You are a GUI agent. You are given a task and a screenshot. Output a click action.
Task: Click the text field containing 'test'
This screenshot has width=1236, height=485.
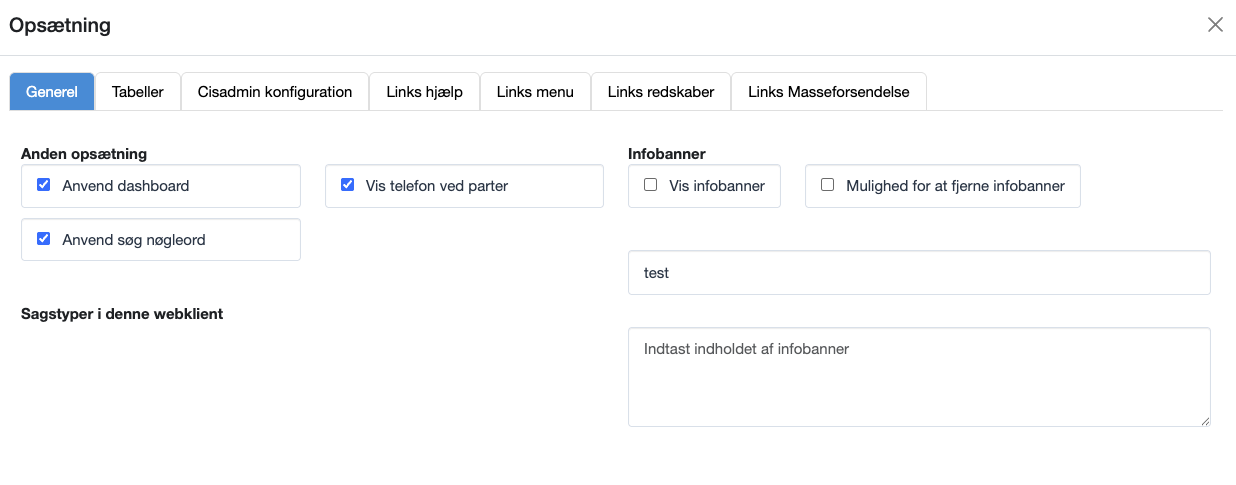pos(919,272)
